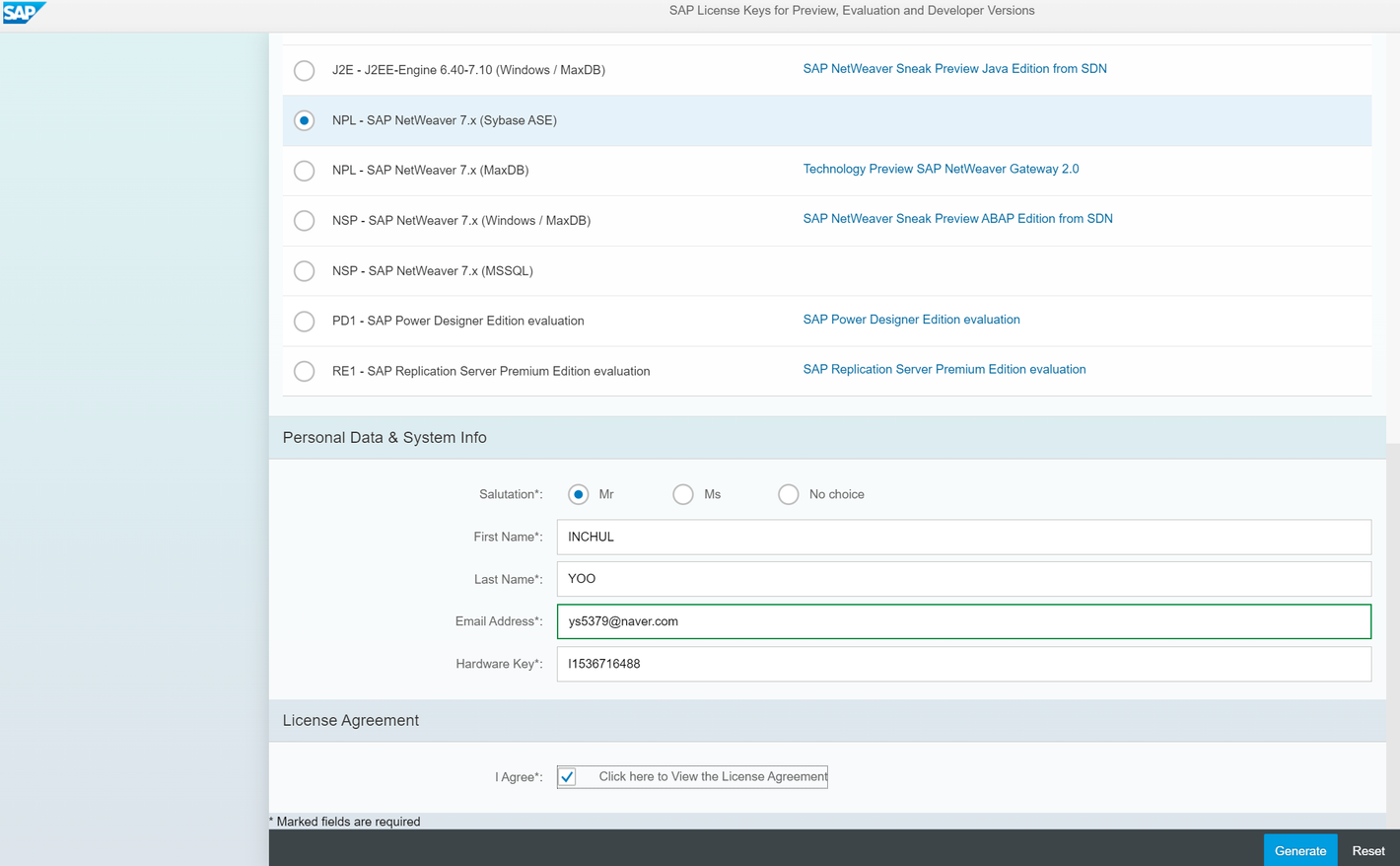Click the Reset button
The height and width of the screenshot is (866, 1400).
pyautogui.click(x=1368, y=850)
